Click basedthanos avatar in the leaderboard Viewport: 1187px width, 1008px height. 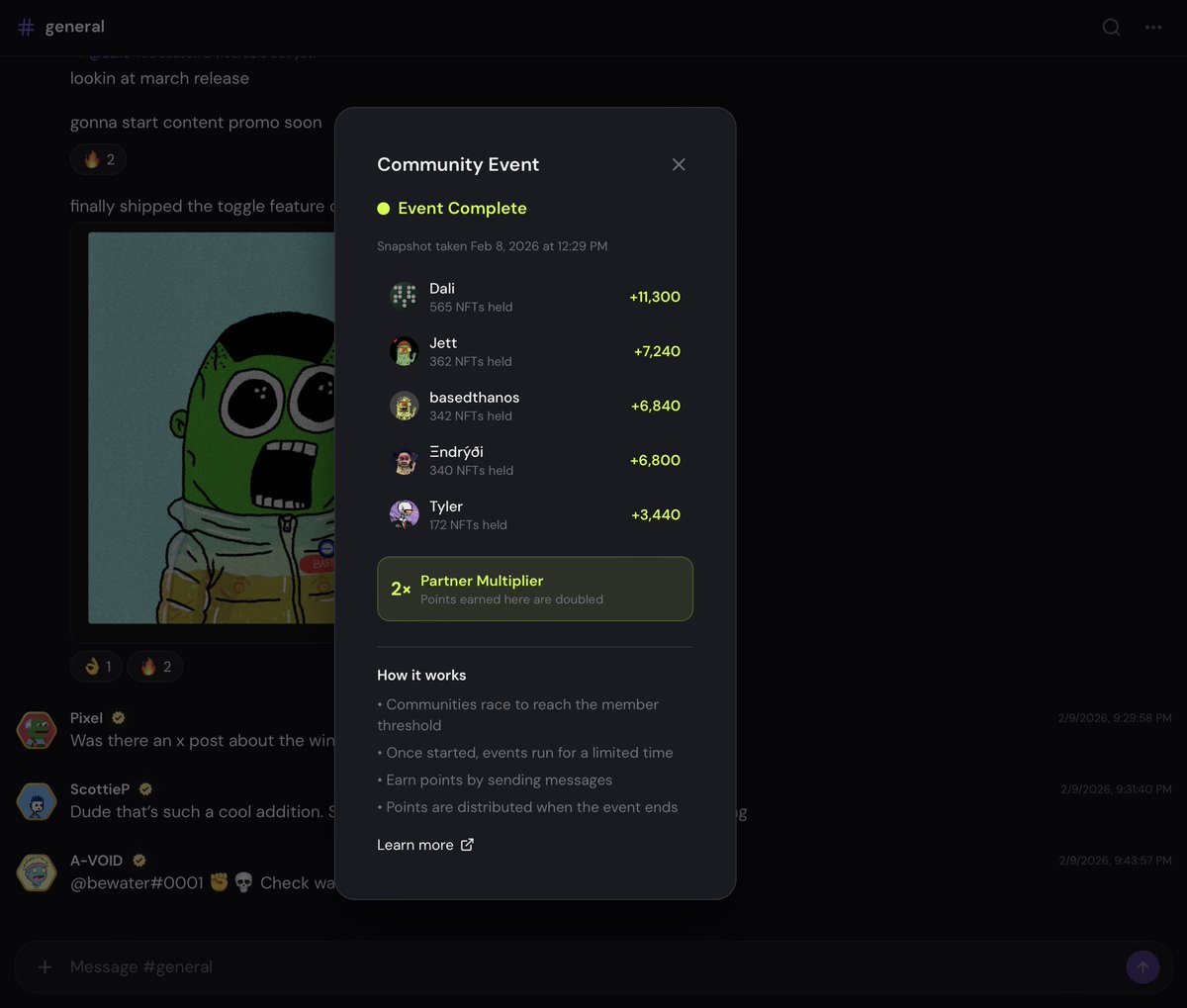coord(404,406)
